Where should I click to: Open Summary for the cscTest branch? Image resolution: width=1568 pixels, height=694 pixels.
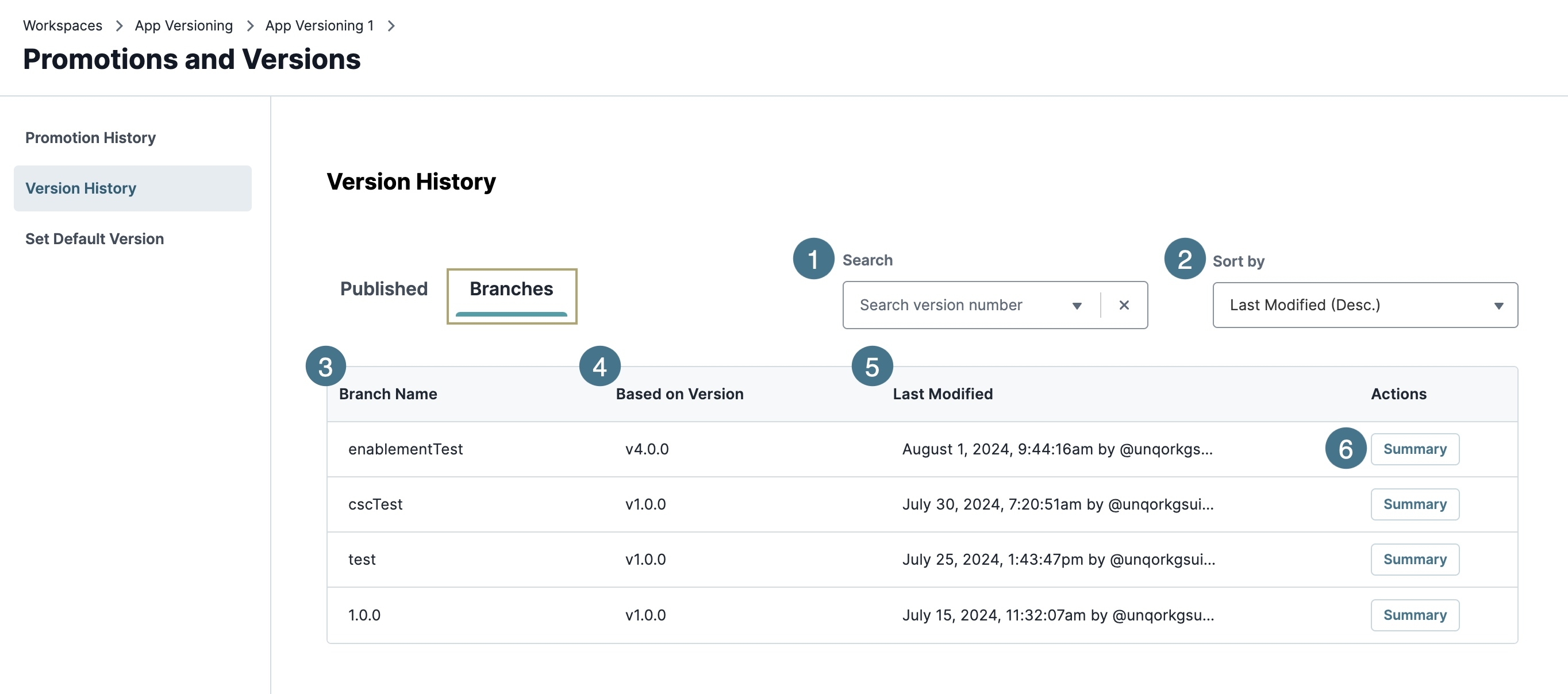[x=1414, y=504]
